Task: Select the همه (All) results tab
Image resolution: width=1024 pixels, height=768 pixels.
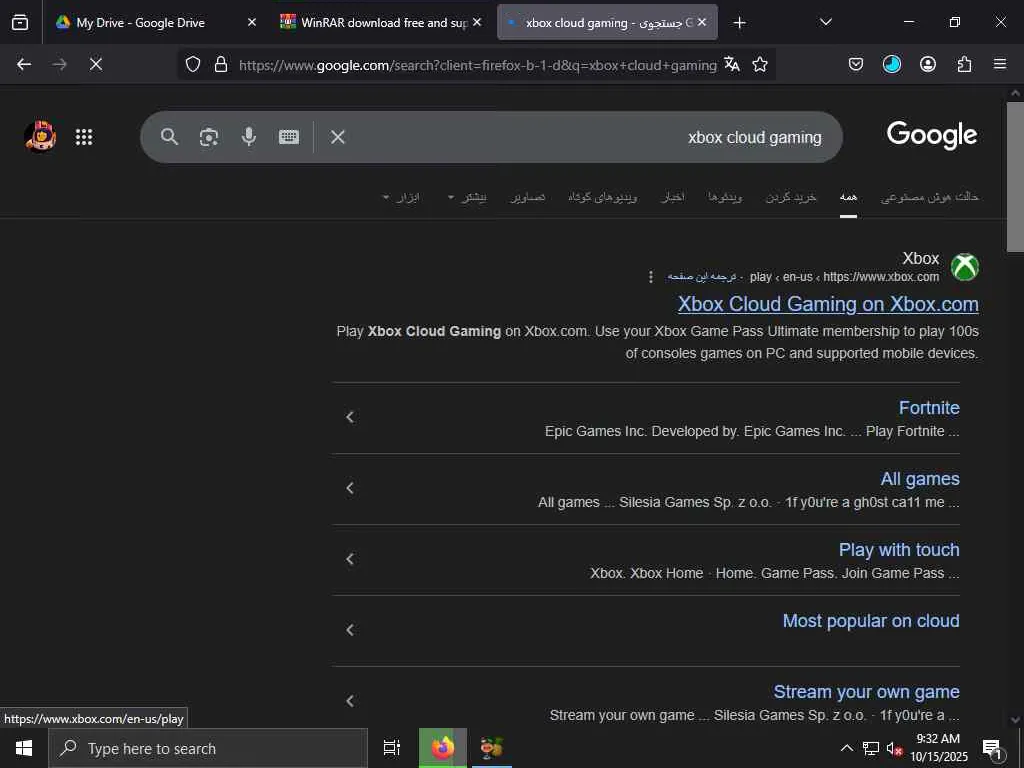Action: pos(848,197)
